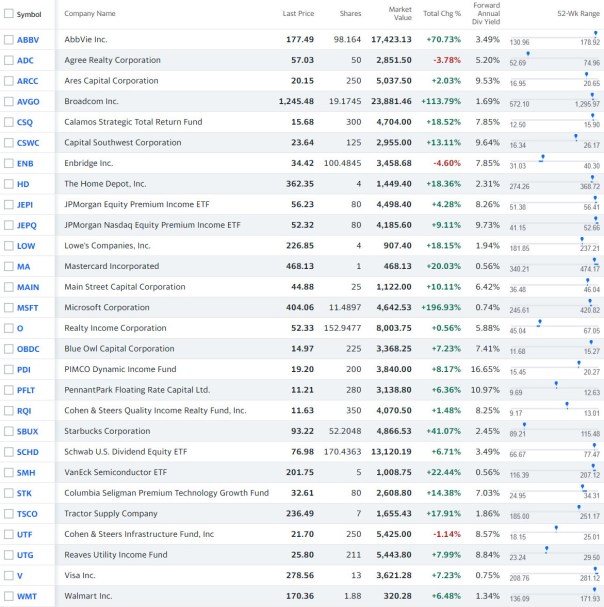Image resolution: width=604 pixels, height=607 pixels.
Task: Sort by Company Name column header
Action: click(x=90, y=14)
